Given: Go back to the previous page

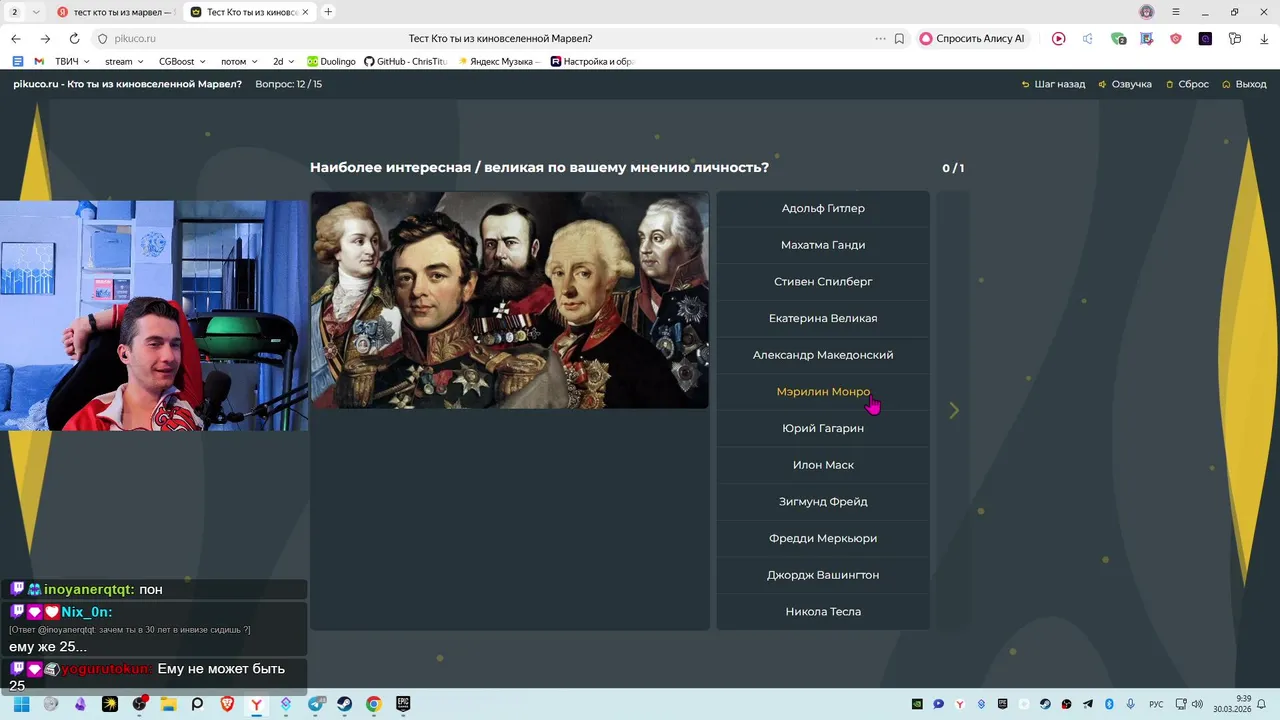Looking at the screenshot, I should [x=15, y=39].
